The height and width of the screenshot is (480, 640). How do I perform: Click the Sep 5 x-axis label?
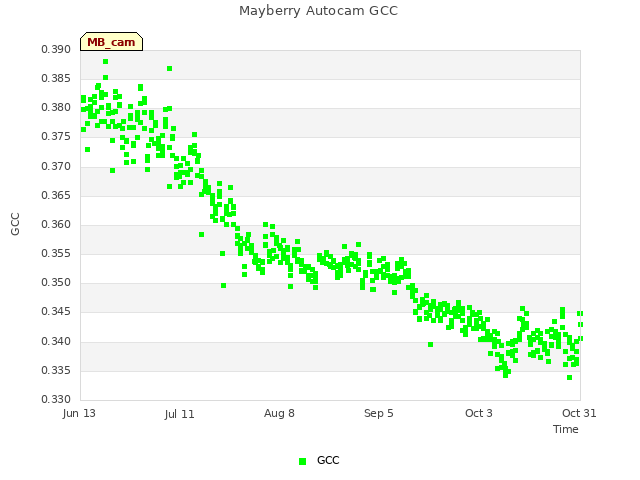pos(379,413)
